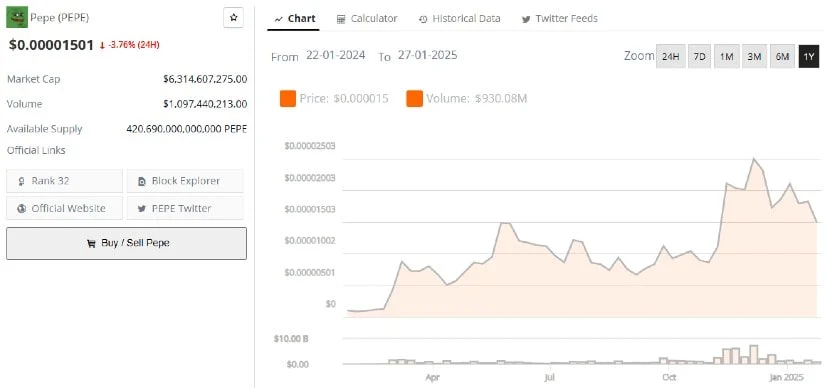Set zoom to 3M
This screenshot has height=388, width=825.
[x=754, y=56]
